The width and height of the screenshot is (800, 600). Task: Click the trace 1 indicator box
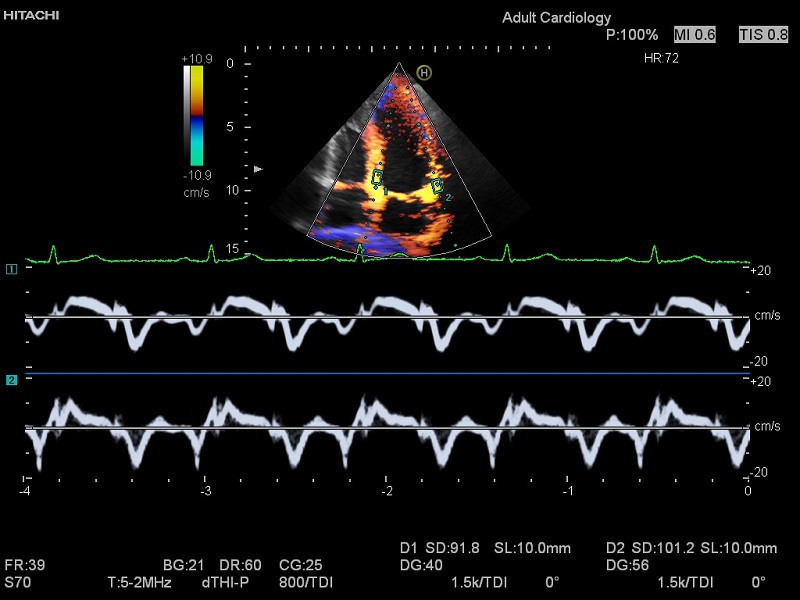pyautogui.click(x=11, y=269)
